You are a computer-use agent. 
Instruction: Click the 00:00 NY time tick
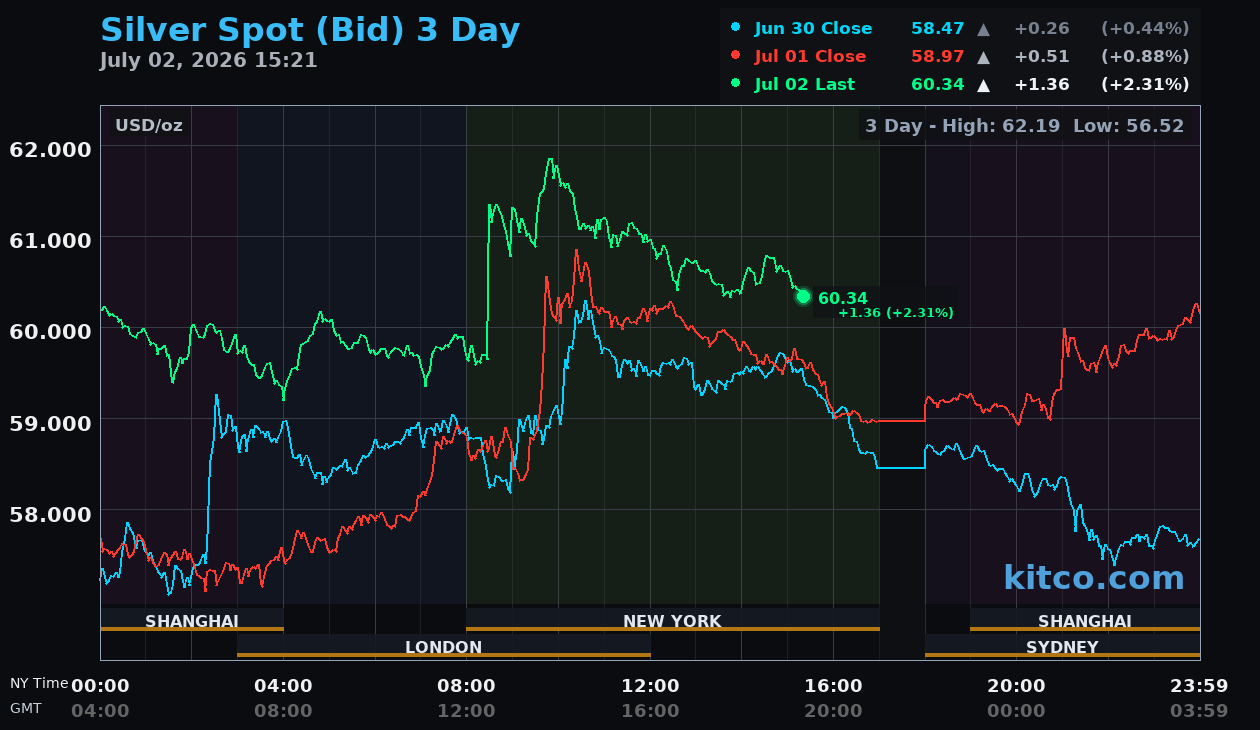100,686
